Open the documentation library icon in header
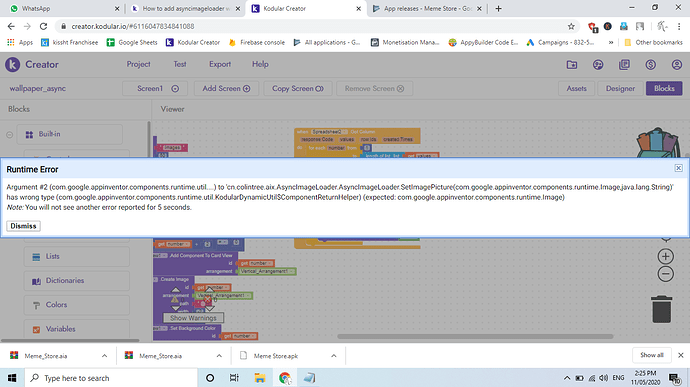The height and width of the screenshot is (387, 690). [x=624, y=65]
